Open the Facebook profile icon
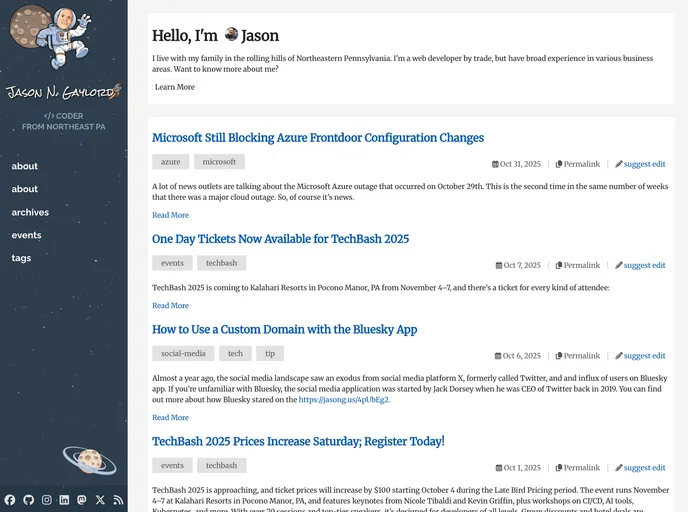The width and height of the screenshot is (688, 512). coord(10,499)
